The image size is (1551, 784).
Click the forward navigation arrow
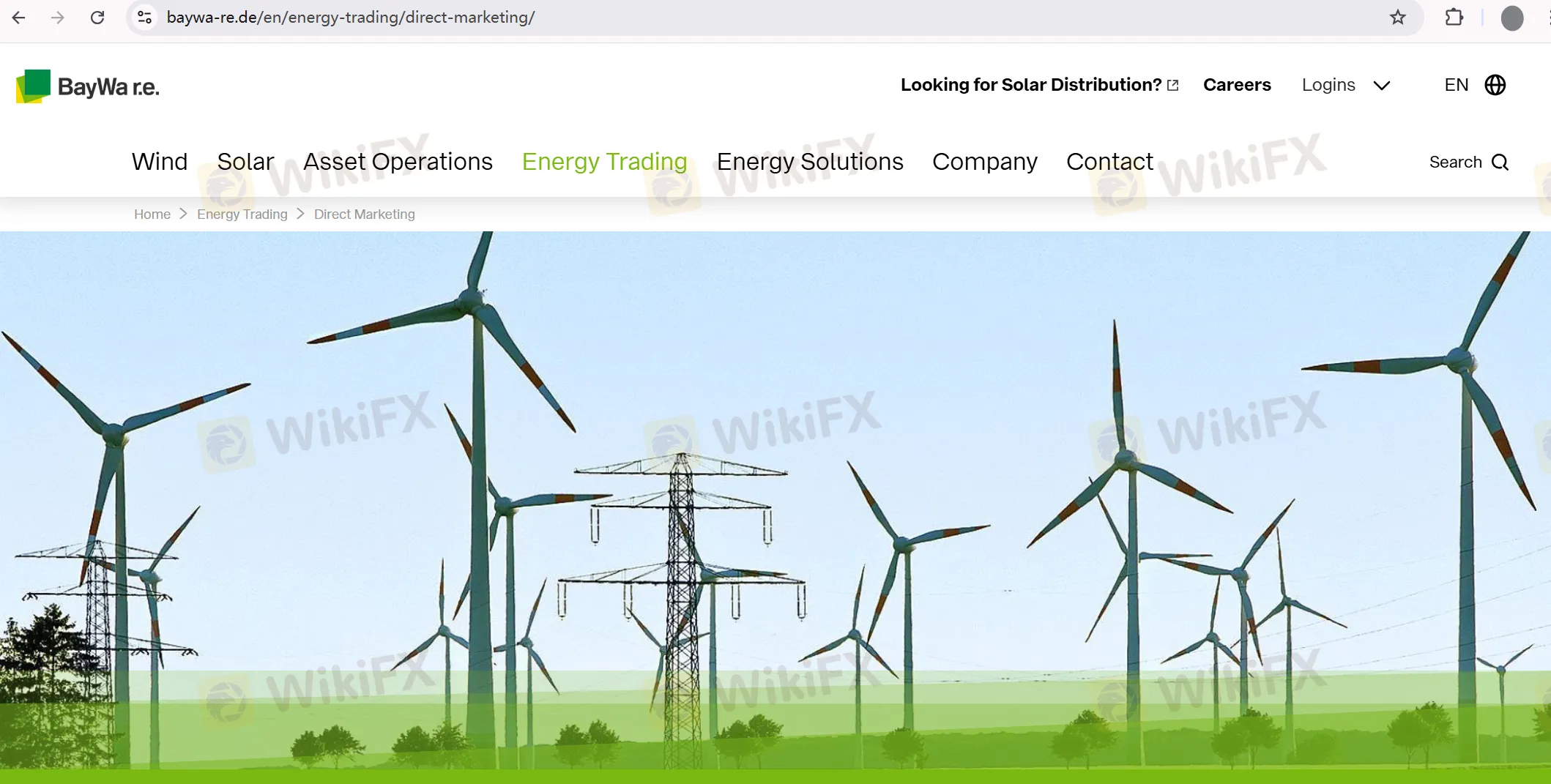tap(58, 18)
